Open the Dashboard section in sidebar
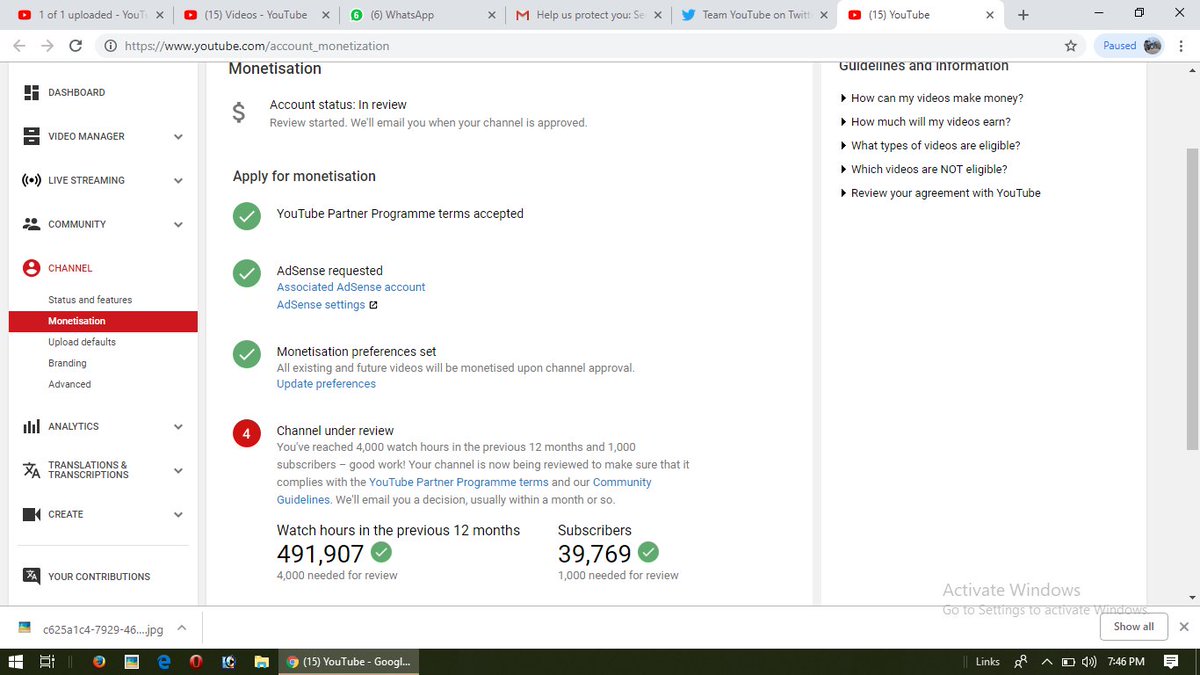This screenshot has height=675, width=1200. tap(76, 92)
